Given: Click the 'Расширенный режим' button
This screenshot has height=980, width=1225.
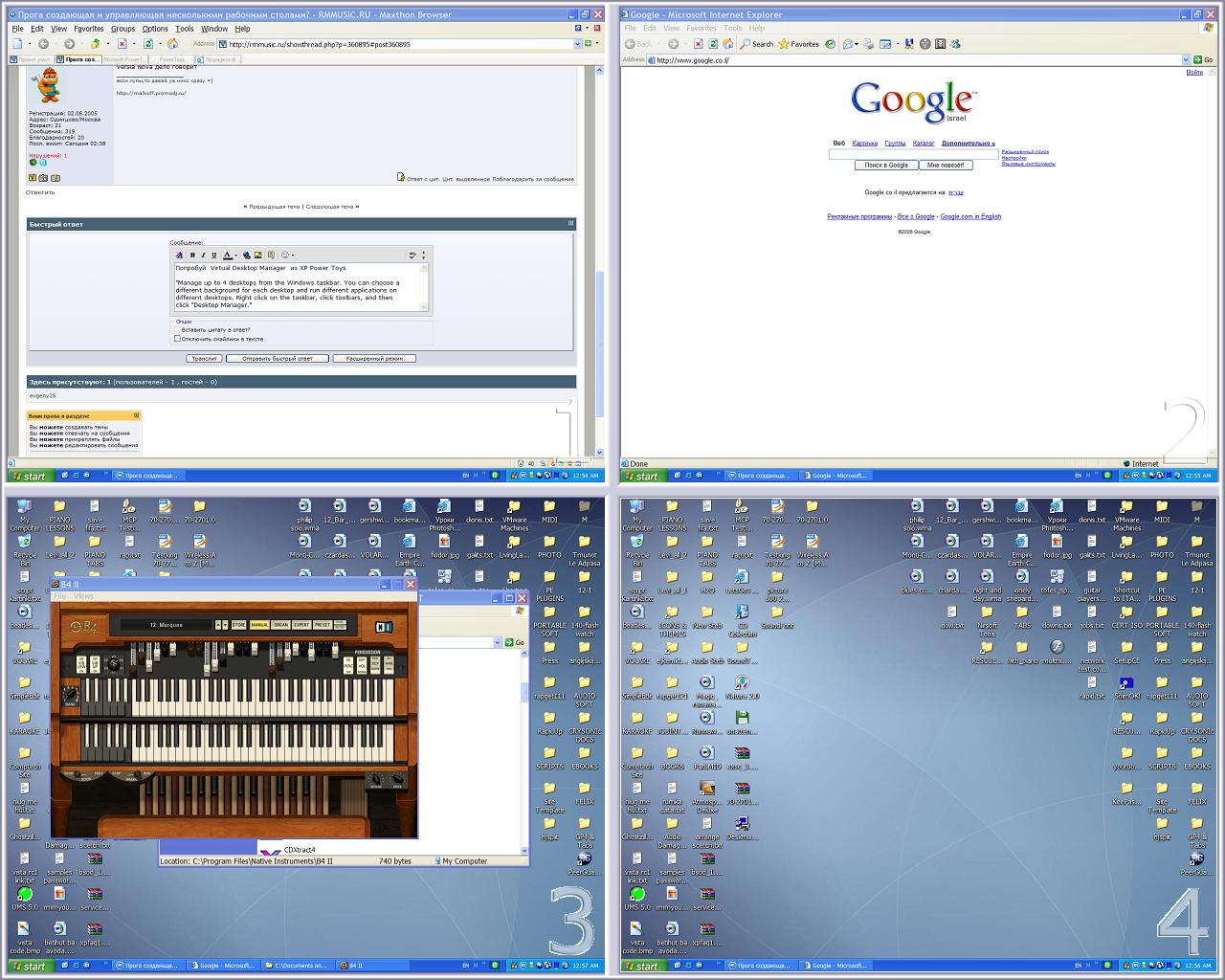Looking at the screenshot, I should (374, 359).
